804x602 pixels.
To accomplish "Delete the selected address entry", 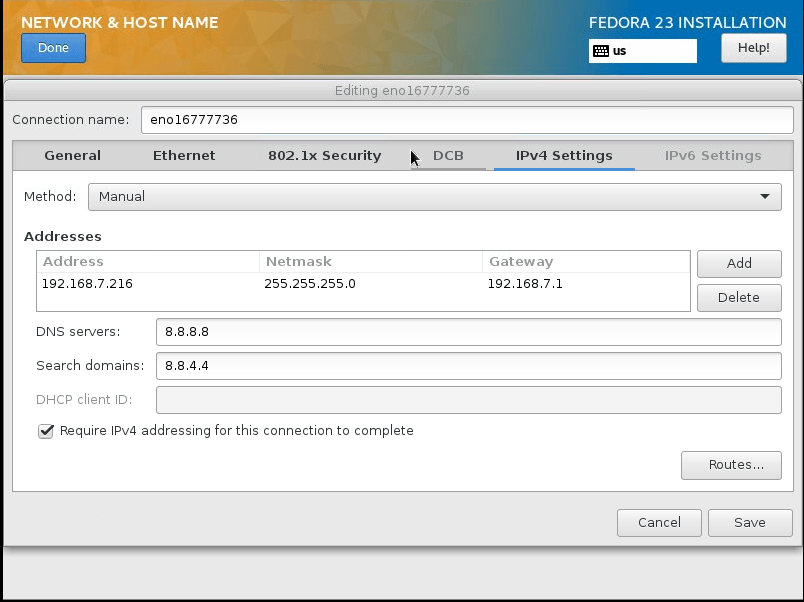I will click(739, 297).
